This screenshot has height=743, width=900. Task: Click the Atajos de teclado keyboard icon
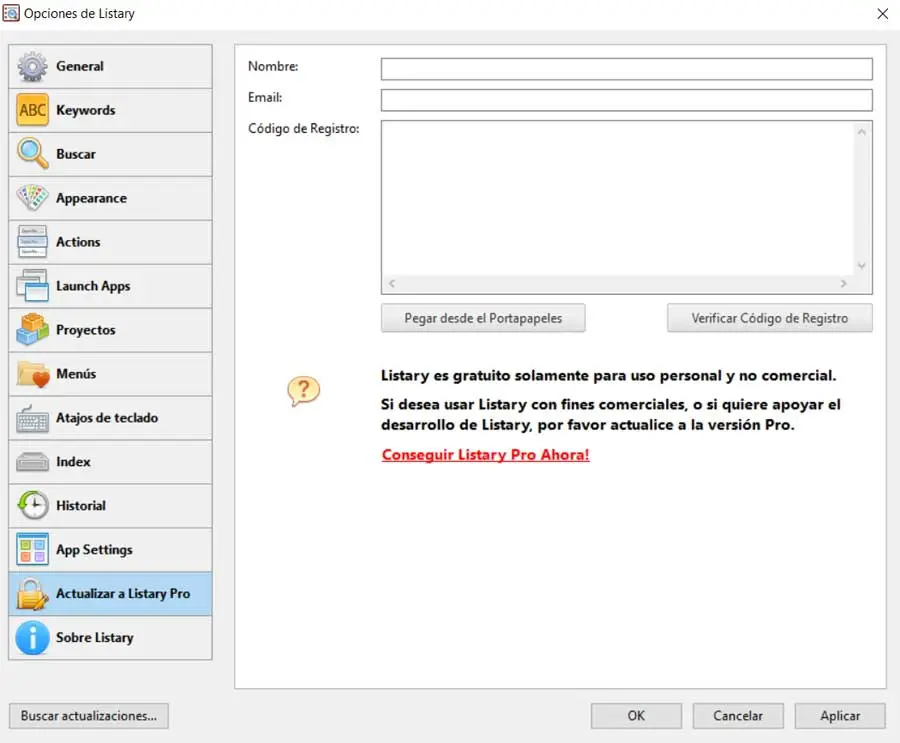[x=33, y=419]
